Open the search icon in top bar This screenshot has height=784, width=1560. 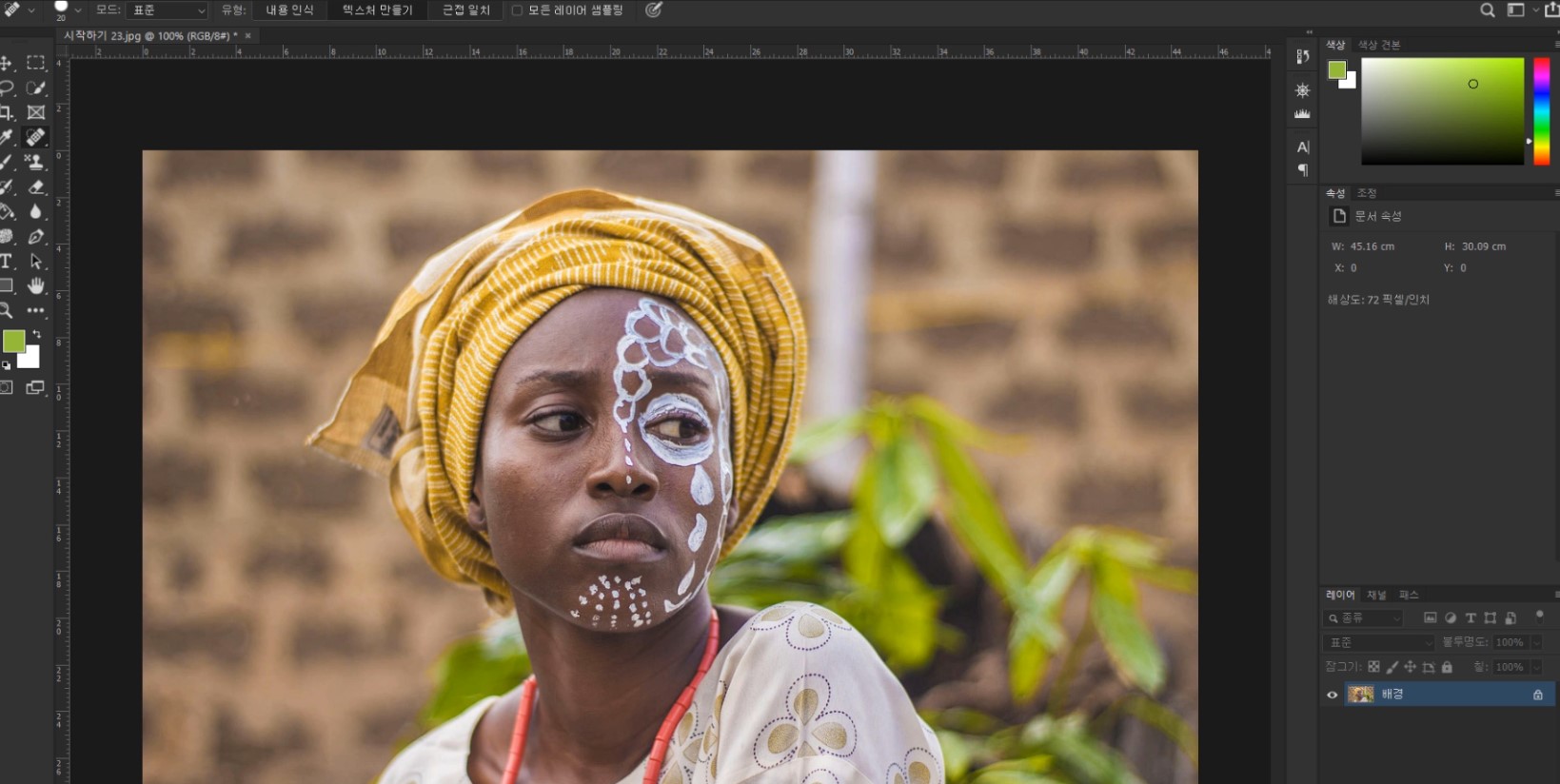point(1487,10)
